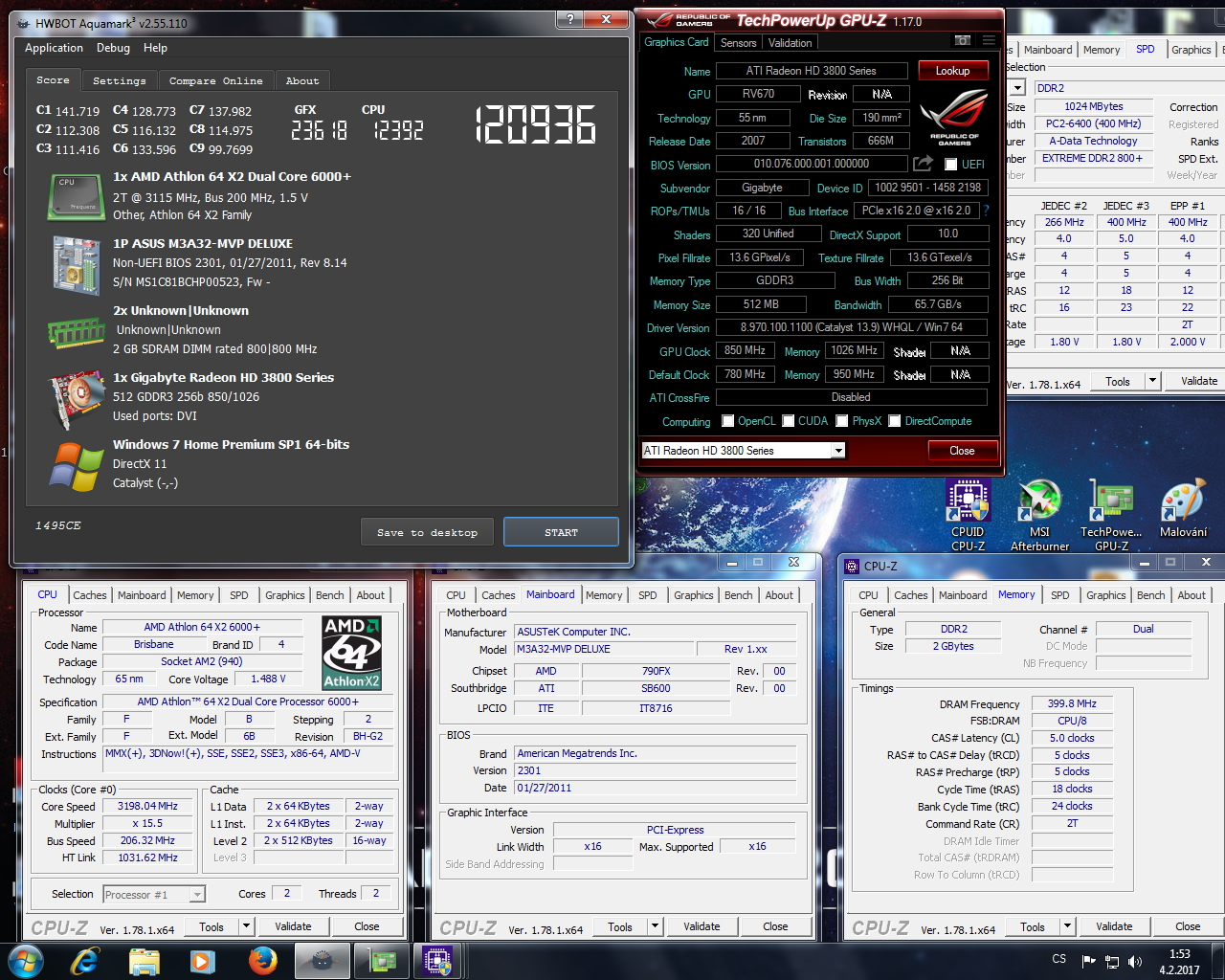The height and width of the screenshot is (980, 1225).
Task: Click the motherboard icon beside ASUS M3A32-MVP
Action: [x=76, y=264]
